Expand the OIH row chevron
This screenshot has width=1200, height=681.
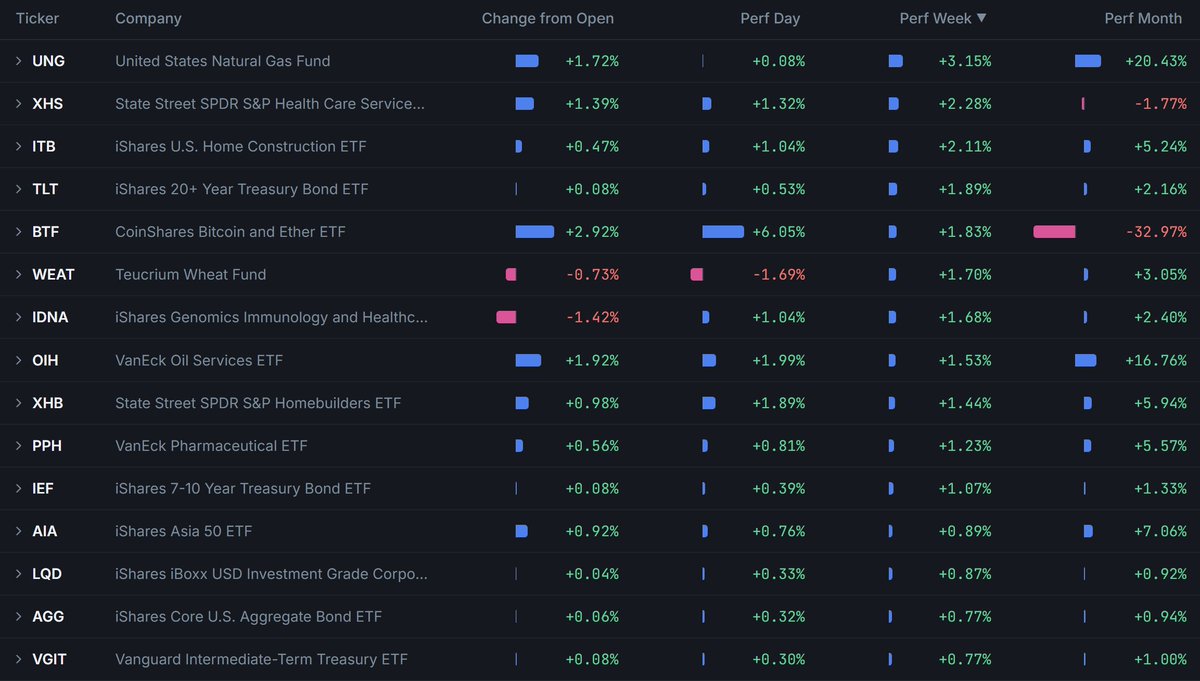pyautogui.click(x=18, y=360)
